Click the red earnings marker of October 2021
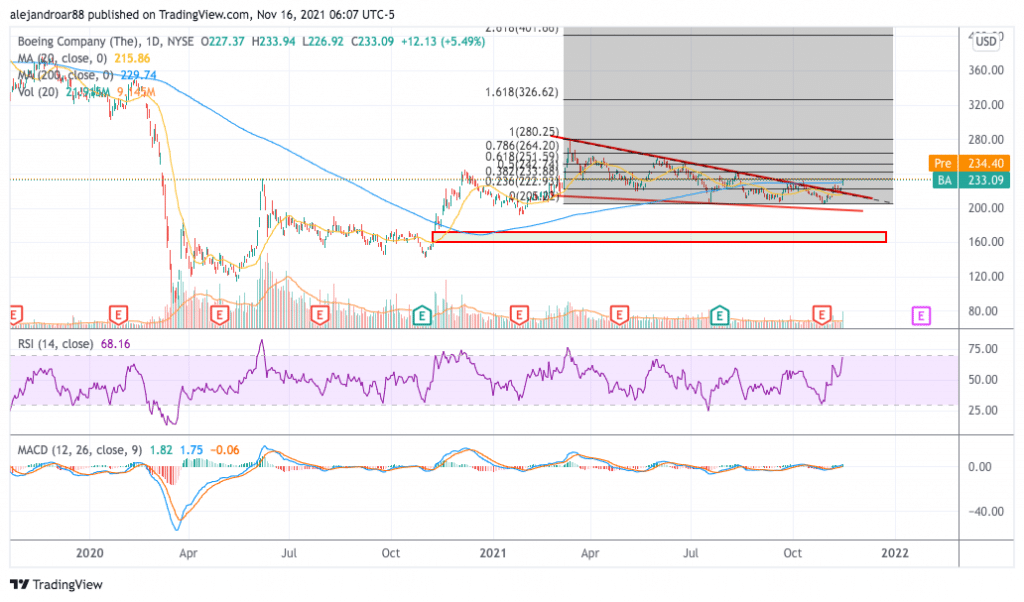The width and height of the screenshot is (1024, 602). pos(822,316)
